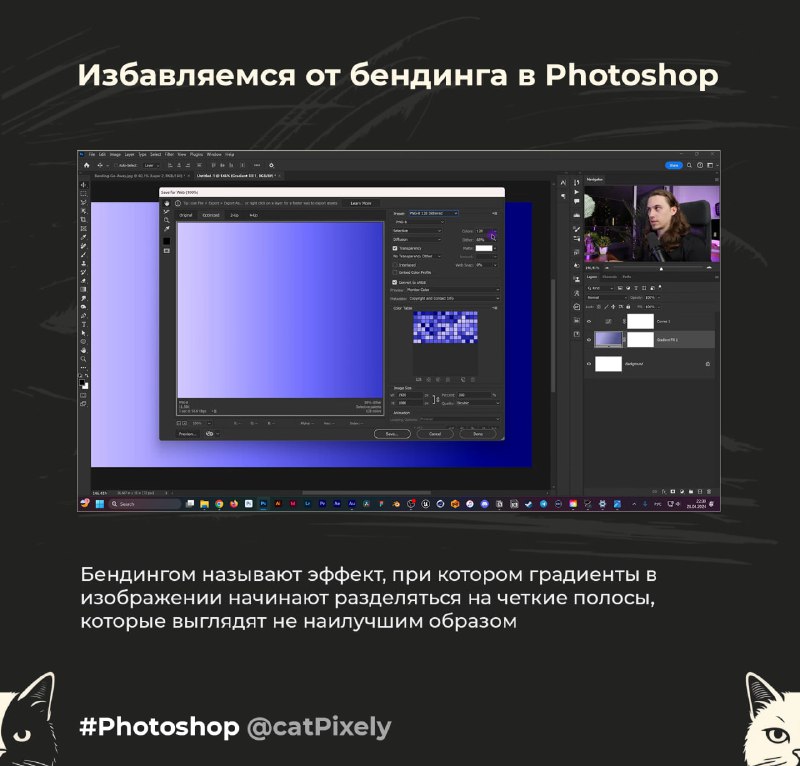Click the Home icon in Photoshop options bar
Screen dimensions: 800x766
point(86,165)
